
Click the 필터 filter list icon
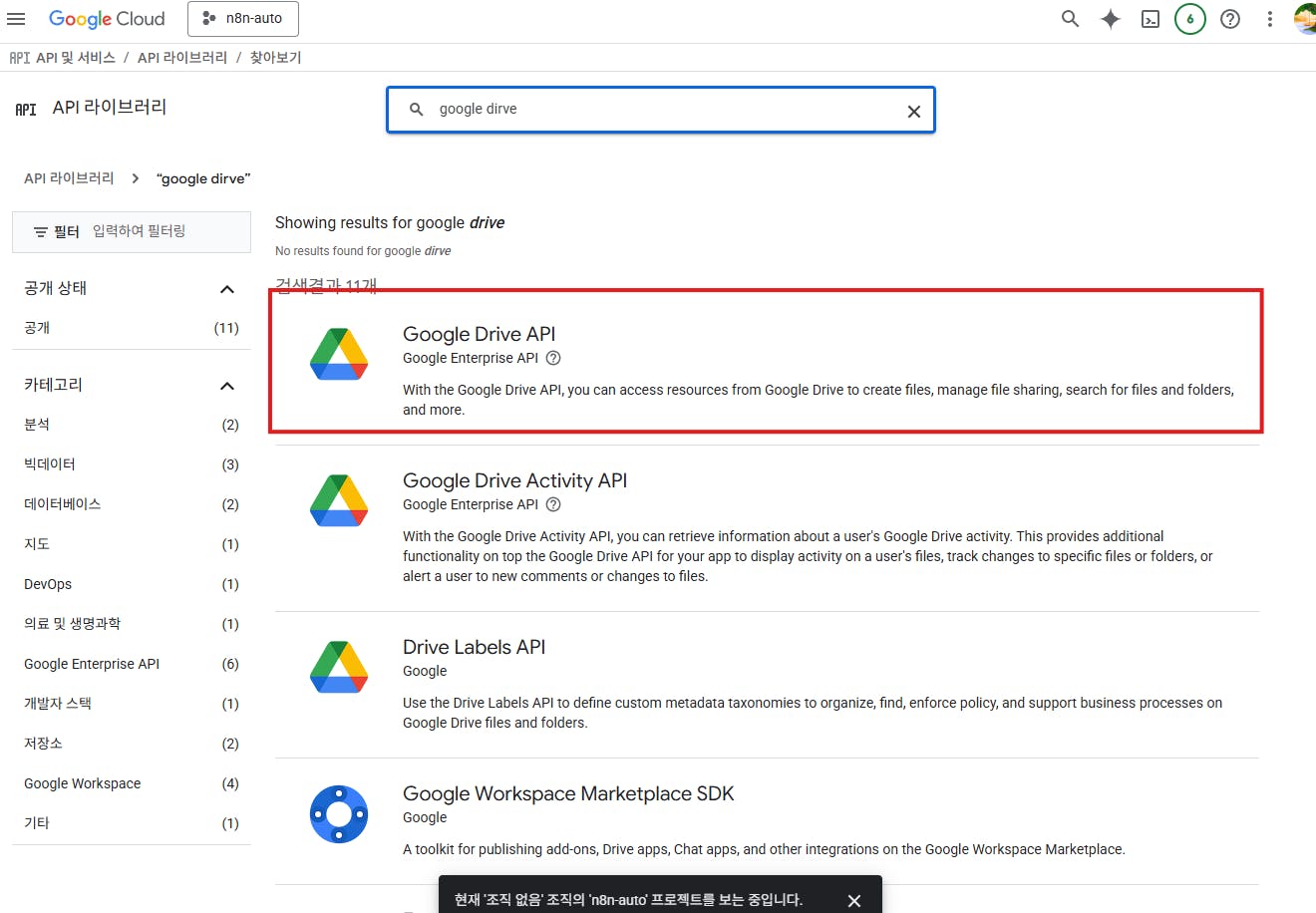[41, 231]
